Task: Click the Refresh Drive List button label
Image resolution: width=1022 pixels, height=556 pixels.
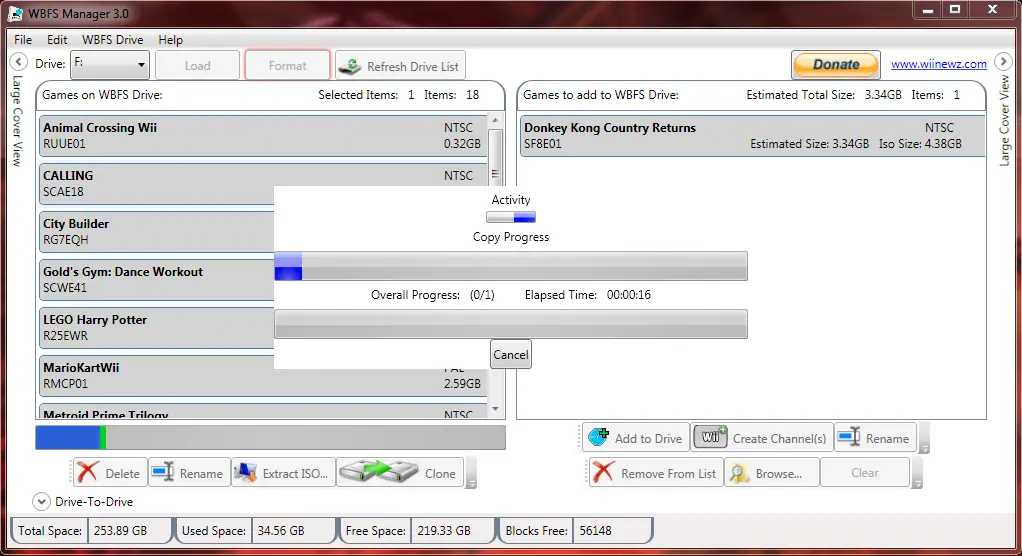Action: click(x=413, y=66)
